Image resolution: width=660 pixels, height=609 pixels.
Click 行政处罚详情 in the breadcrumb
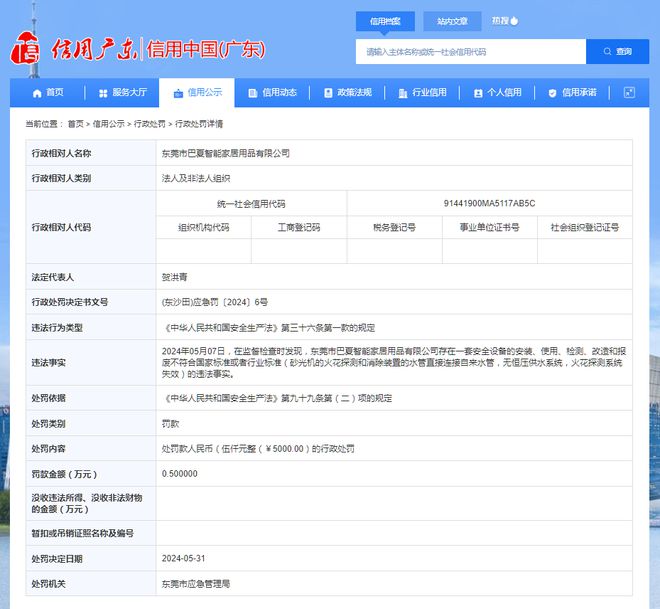pos(199,124)
